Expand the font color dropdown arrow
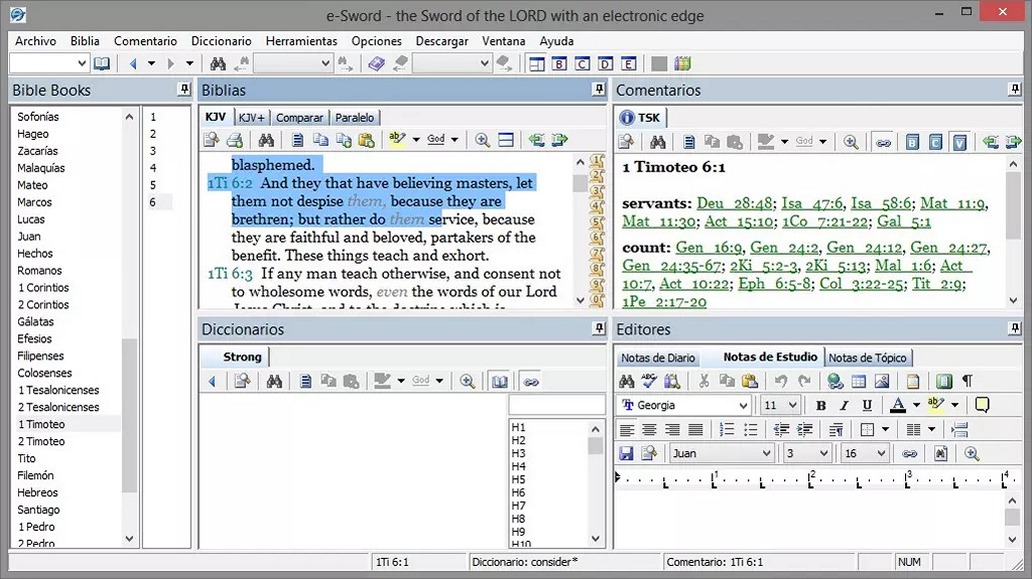Viewport: 1032px width, 579px height. click(916, 405)
